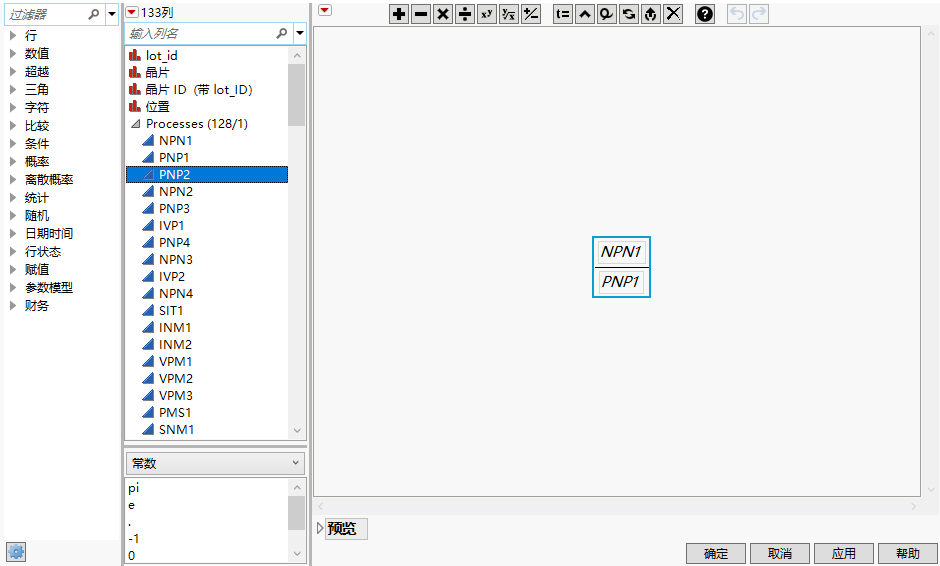Screen dimensions: 940x566
Task: Expand the 超越 function category
Action: (x=13, y=71)
